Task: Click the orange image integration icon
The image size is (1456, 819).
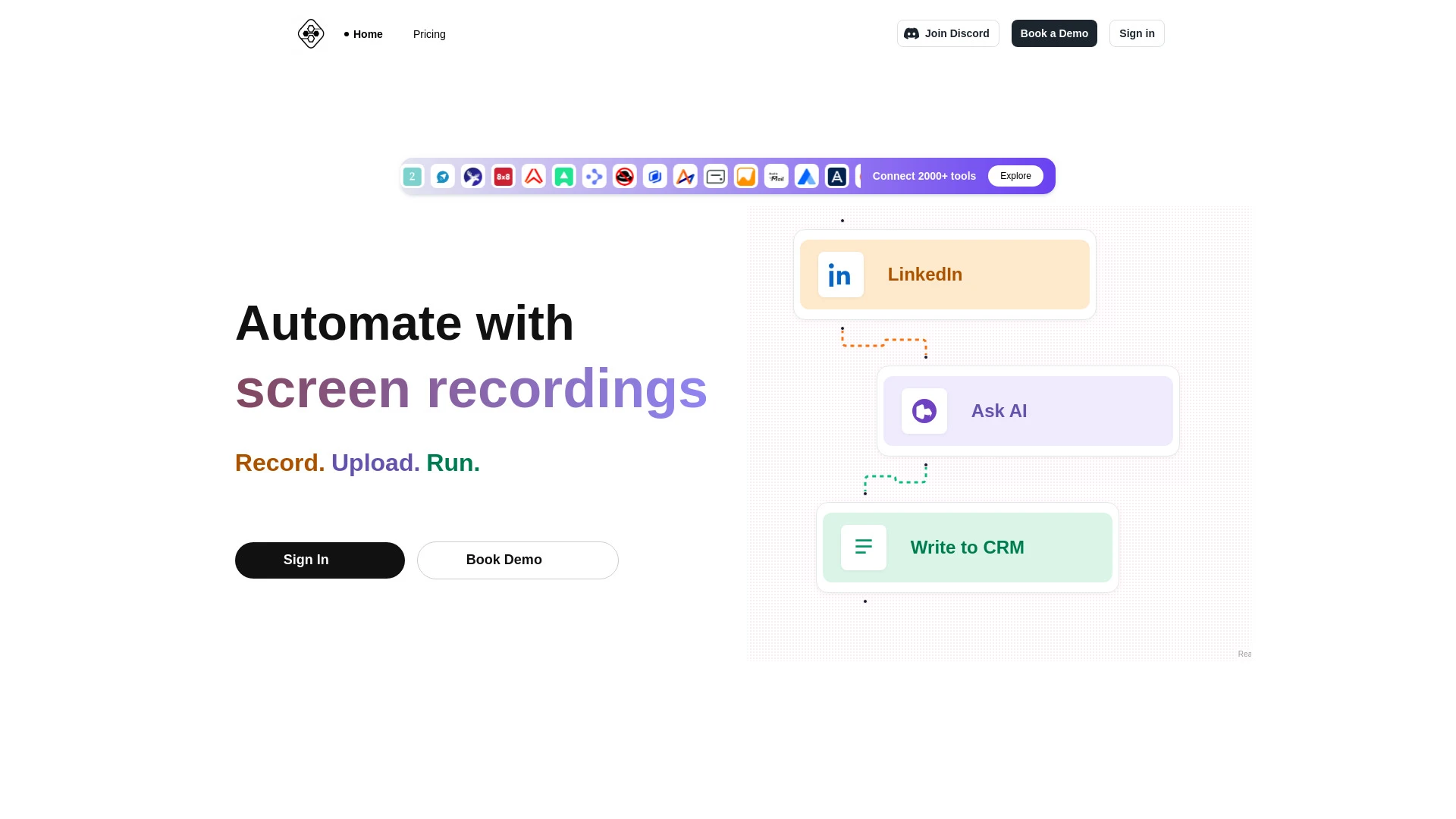Action: tap(745, 176)
